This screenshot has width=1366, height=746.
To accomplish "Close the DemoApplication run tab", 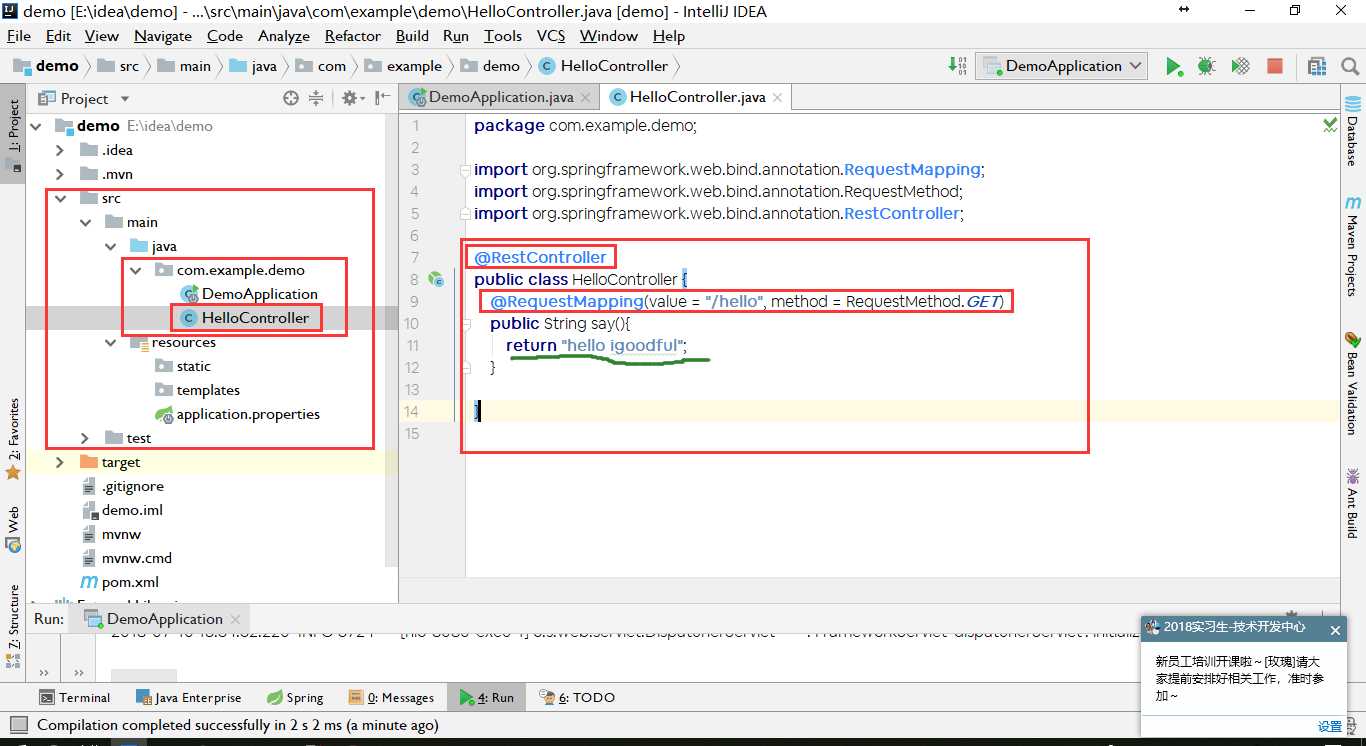I will tap(235, 619).
